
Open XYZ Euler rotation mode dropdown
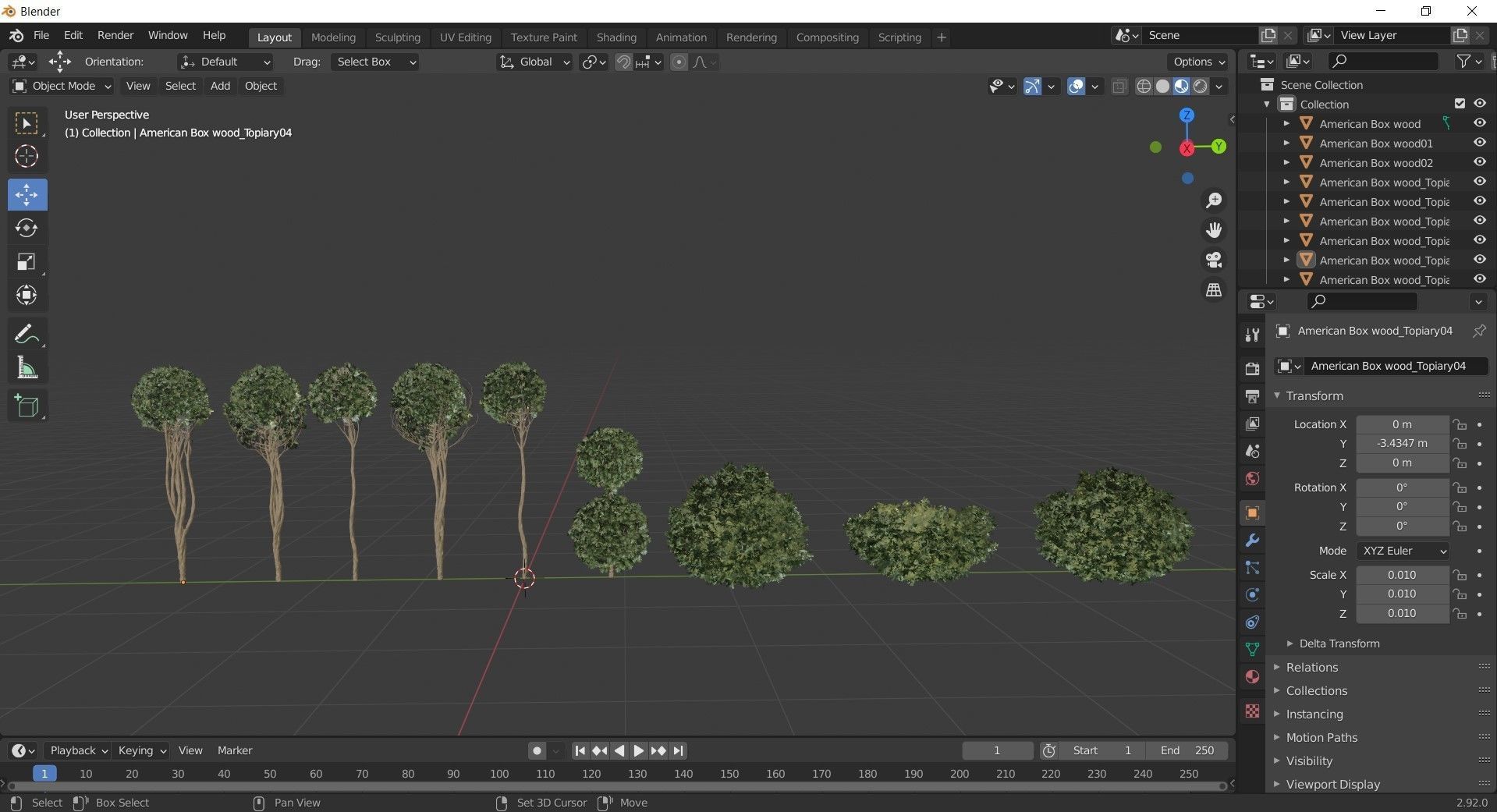tap(1403, 551)
